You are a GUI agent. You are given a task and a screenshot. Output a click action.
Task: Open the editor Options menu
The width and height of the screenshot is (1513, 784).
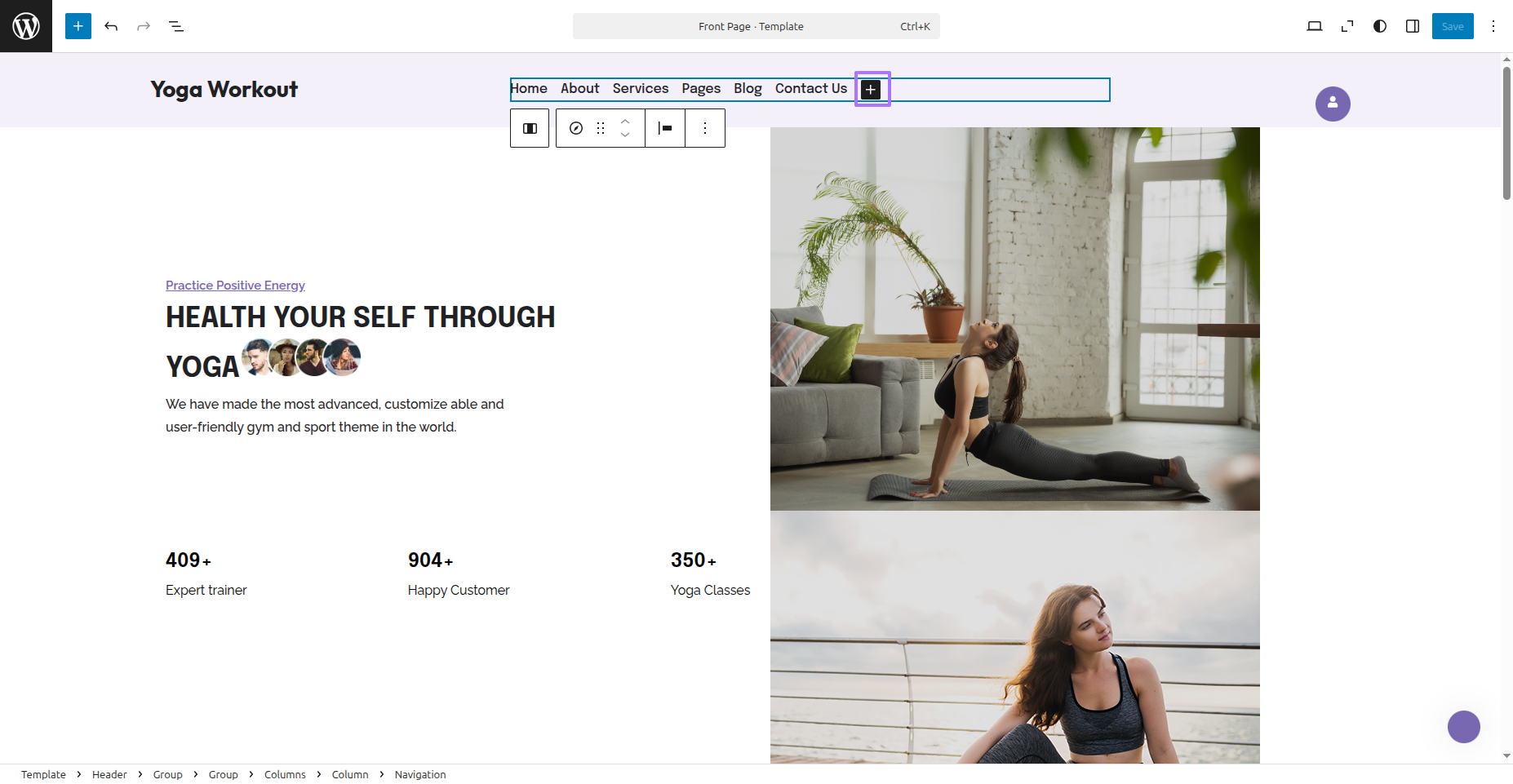[x=1493, y=26]
